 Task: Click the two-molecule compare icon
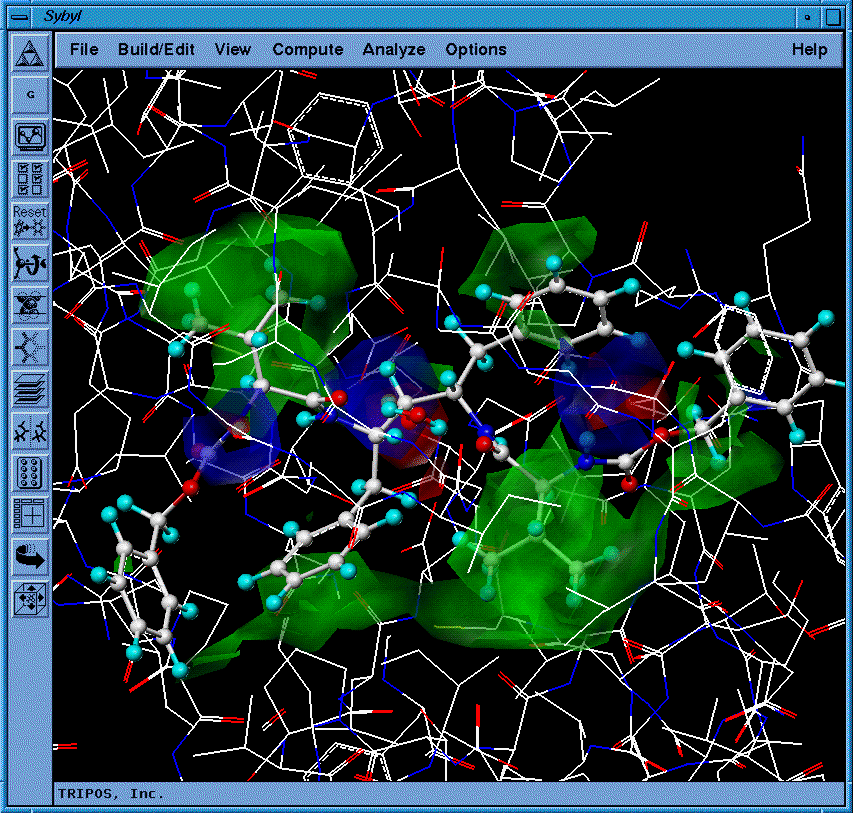click(x=30, y=431)
